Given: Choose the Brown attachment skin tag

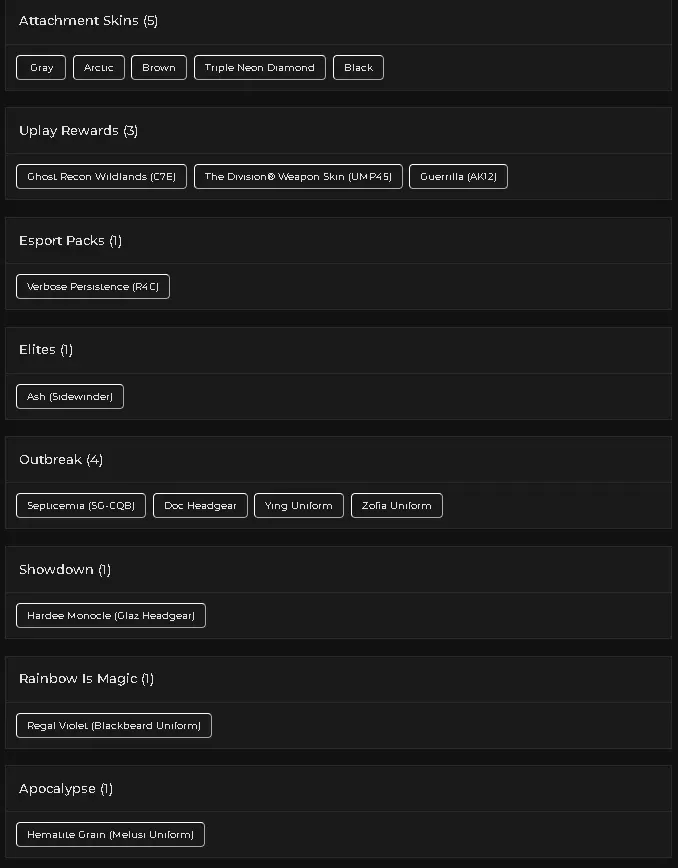Looking at the screenshot, I should coord(158,68).
